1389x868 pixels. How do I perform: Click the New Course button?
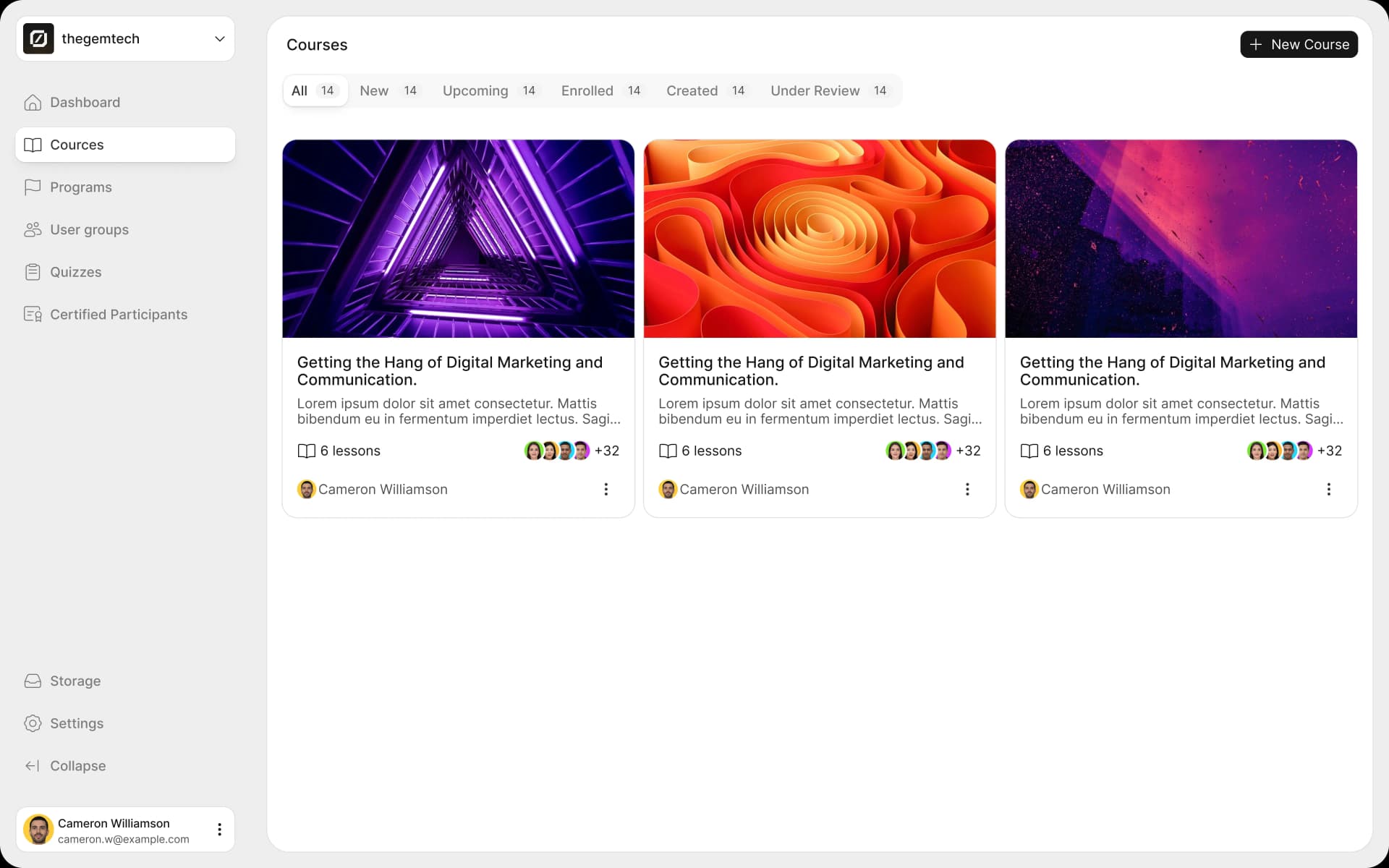1299,45
